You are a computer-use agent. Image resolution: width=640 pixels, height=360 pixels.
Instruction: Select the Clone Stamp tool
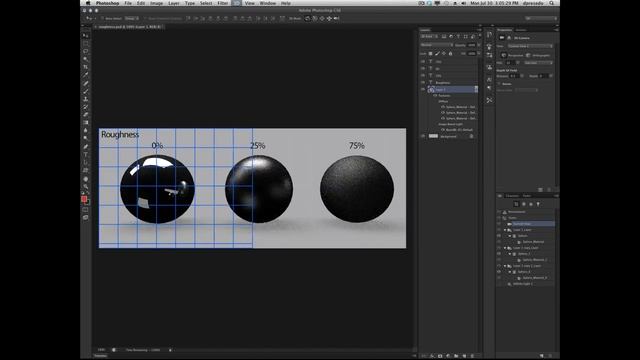point(86,99)
